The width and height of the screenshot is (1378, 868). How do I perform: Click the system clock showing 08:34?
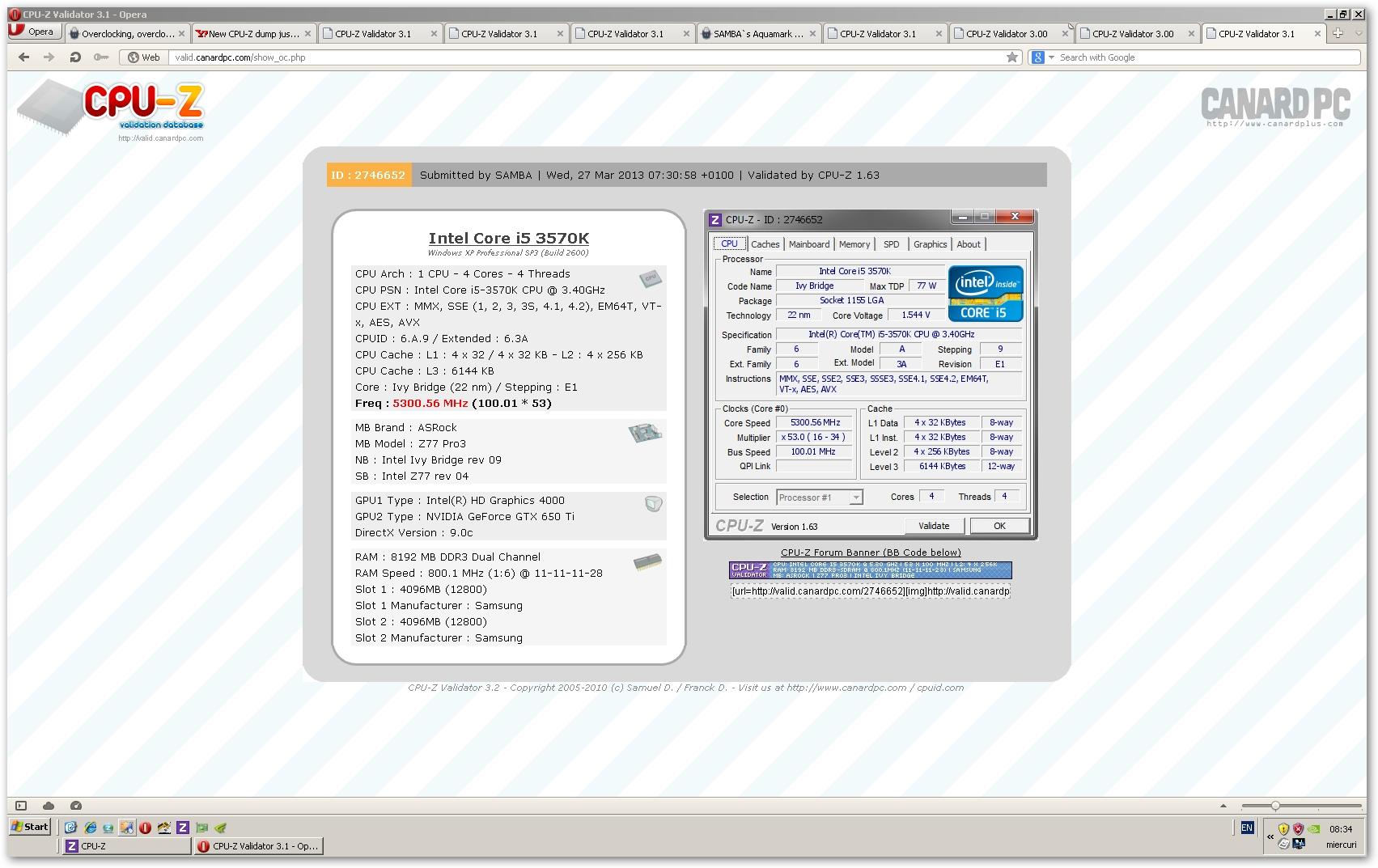(1341, 829)
